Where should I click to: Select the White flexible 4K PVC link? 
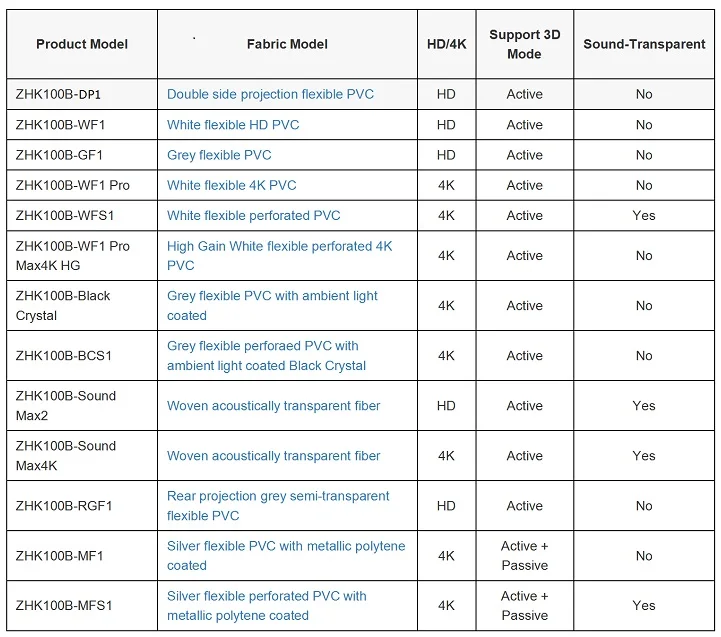tap(231, 185)
